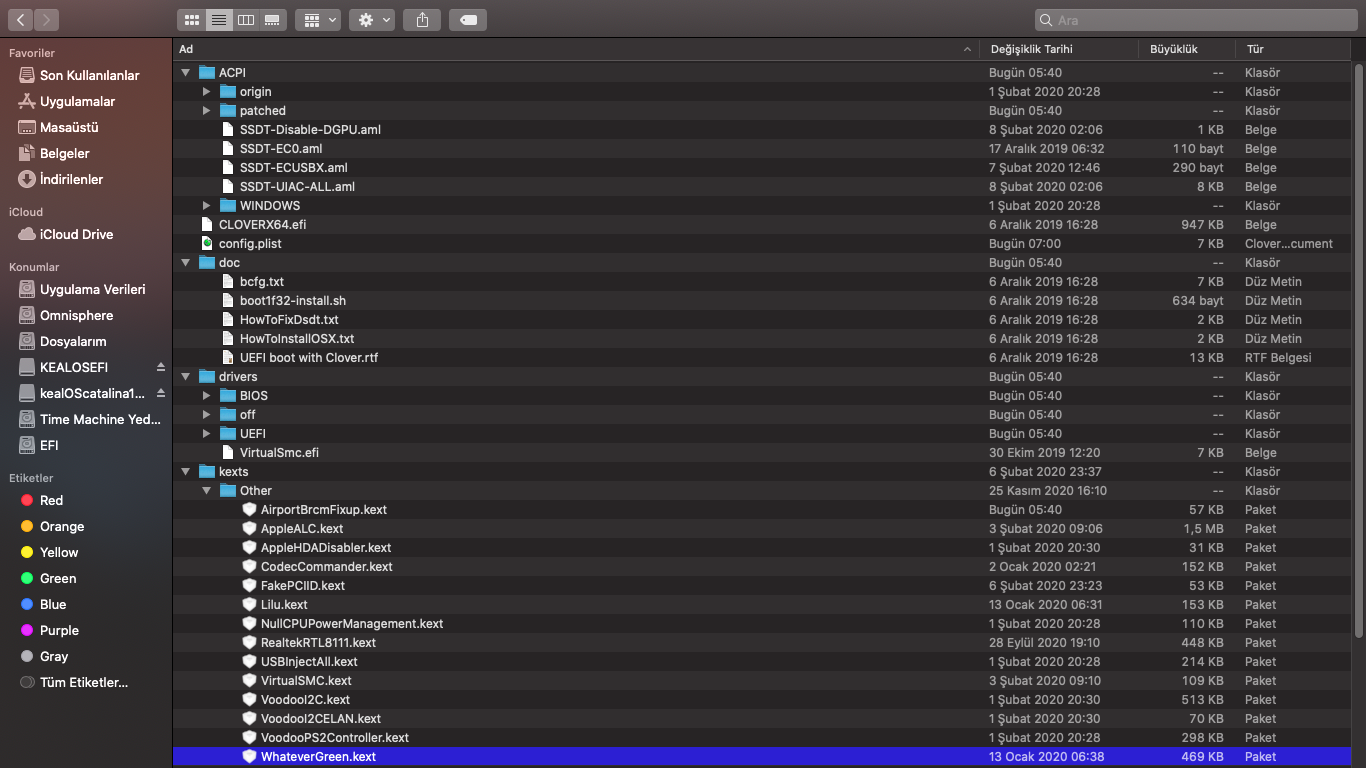The height and width of the screenshot is (768, 1366).
Task: Switch to column view mode
Action: 246,20
